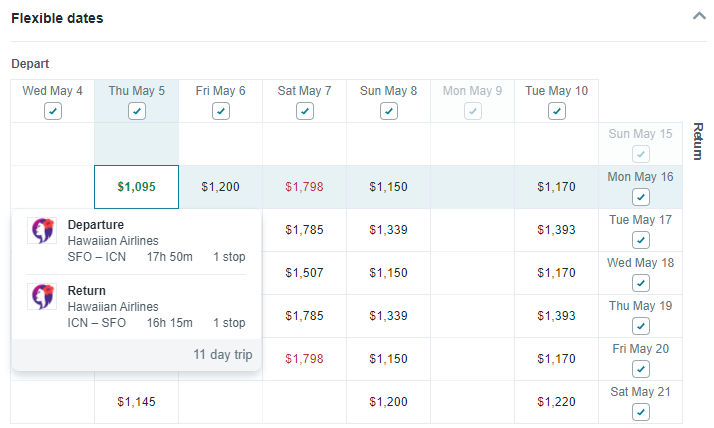Choose the red $1,798 fare returning Mon May 16
Viewport: 714px width, 428px height.
point(304,187)
